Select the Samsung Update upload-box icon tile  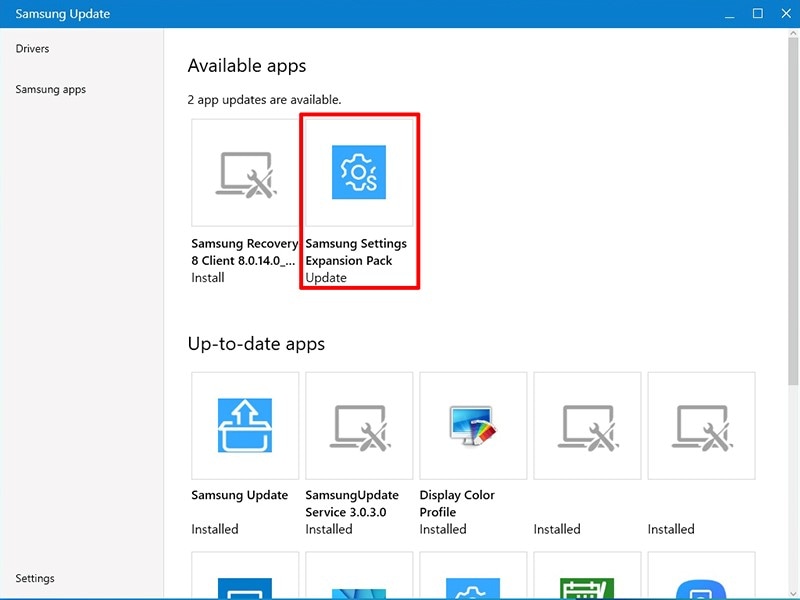click(x=245, y=426)
